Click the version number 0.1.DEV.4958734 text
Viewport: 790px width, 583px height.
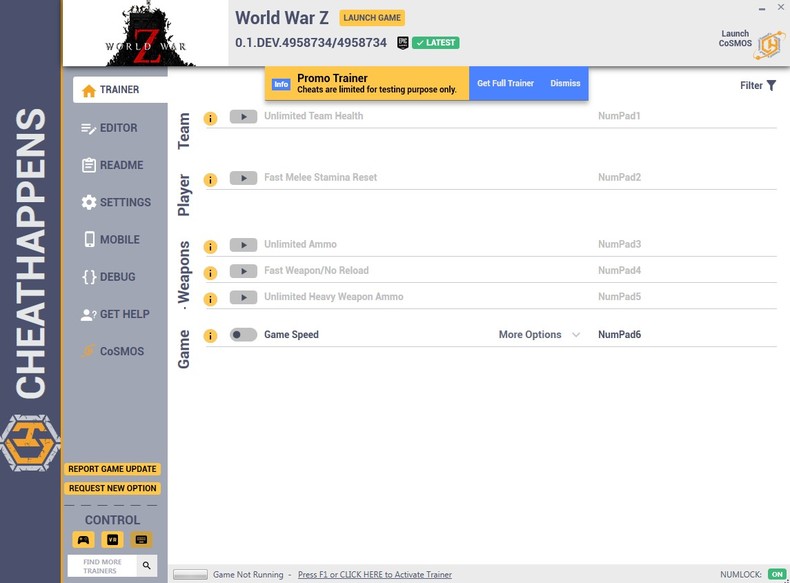click(311, 43)
